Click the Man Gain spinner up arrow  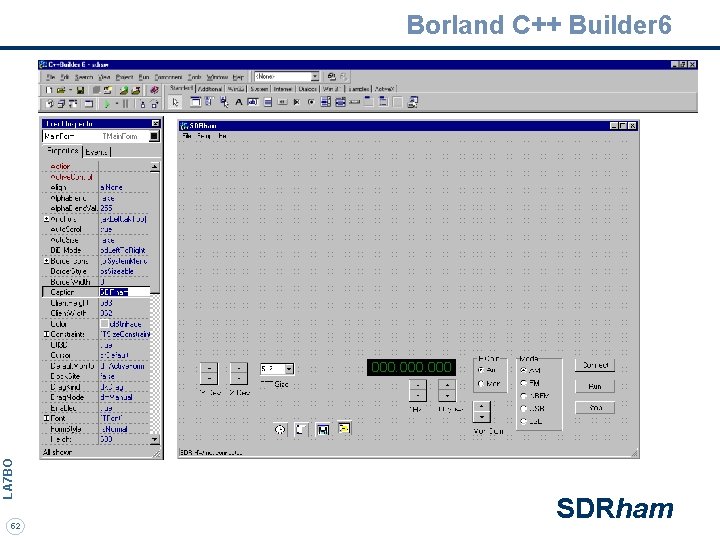coord(481,407)
